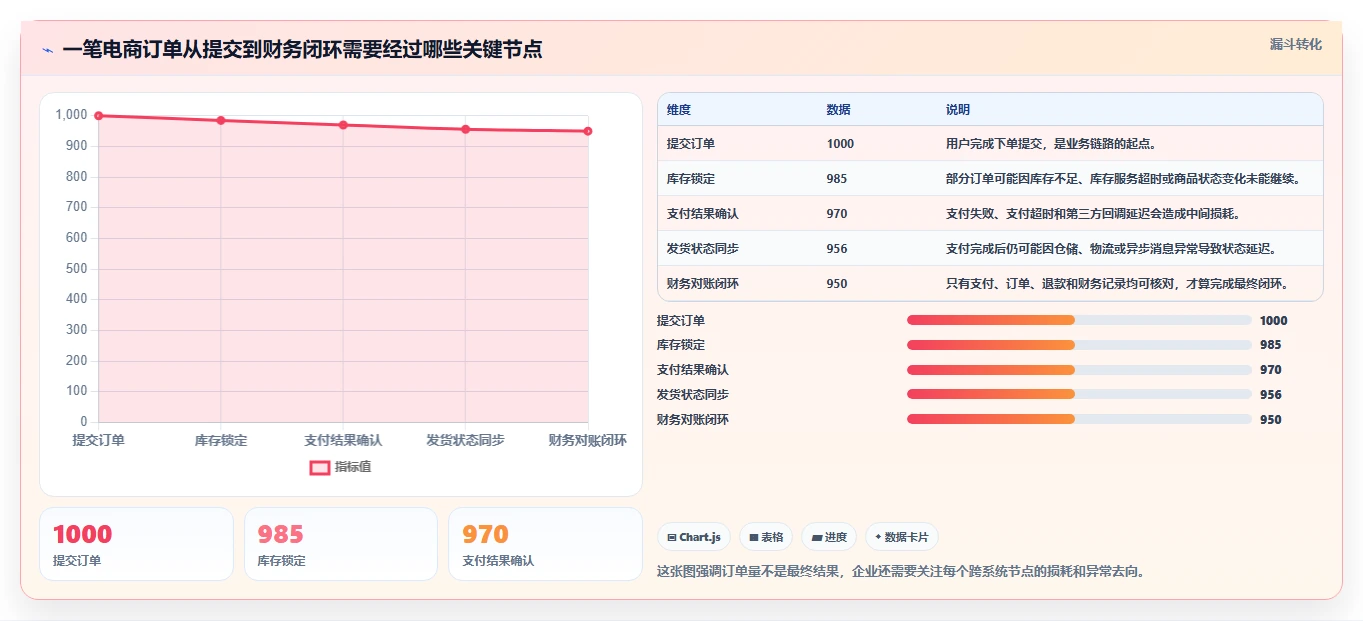Click the chart data point above 库存锁定
This screenshot has width=1363, height=621.
click(x=221, y=120)
